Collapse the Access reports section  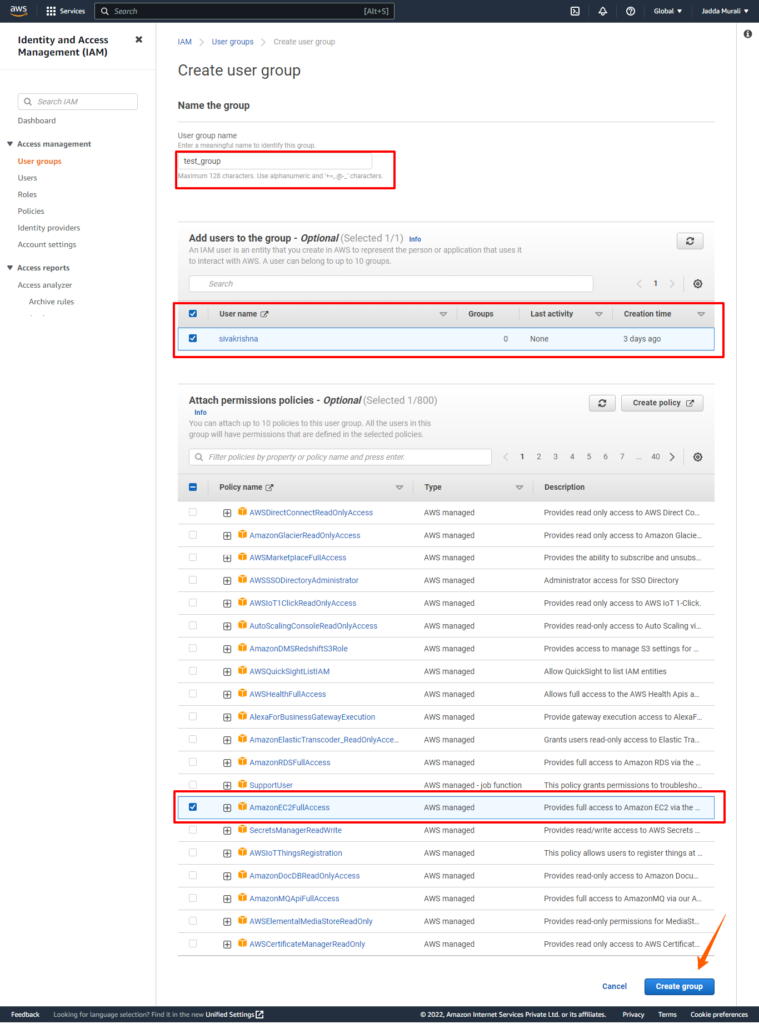click(10, 268)
